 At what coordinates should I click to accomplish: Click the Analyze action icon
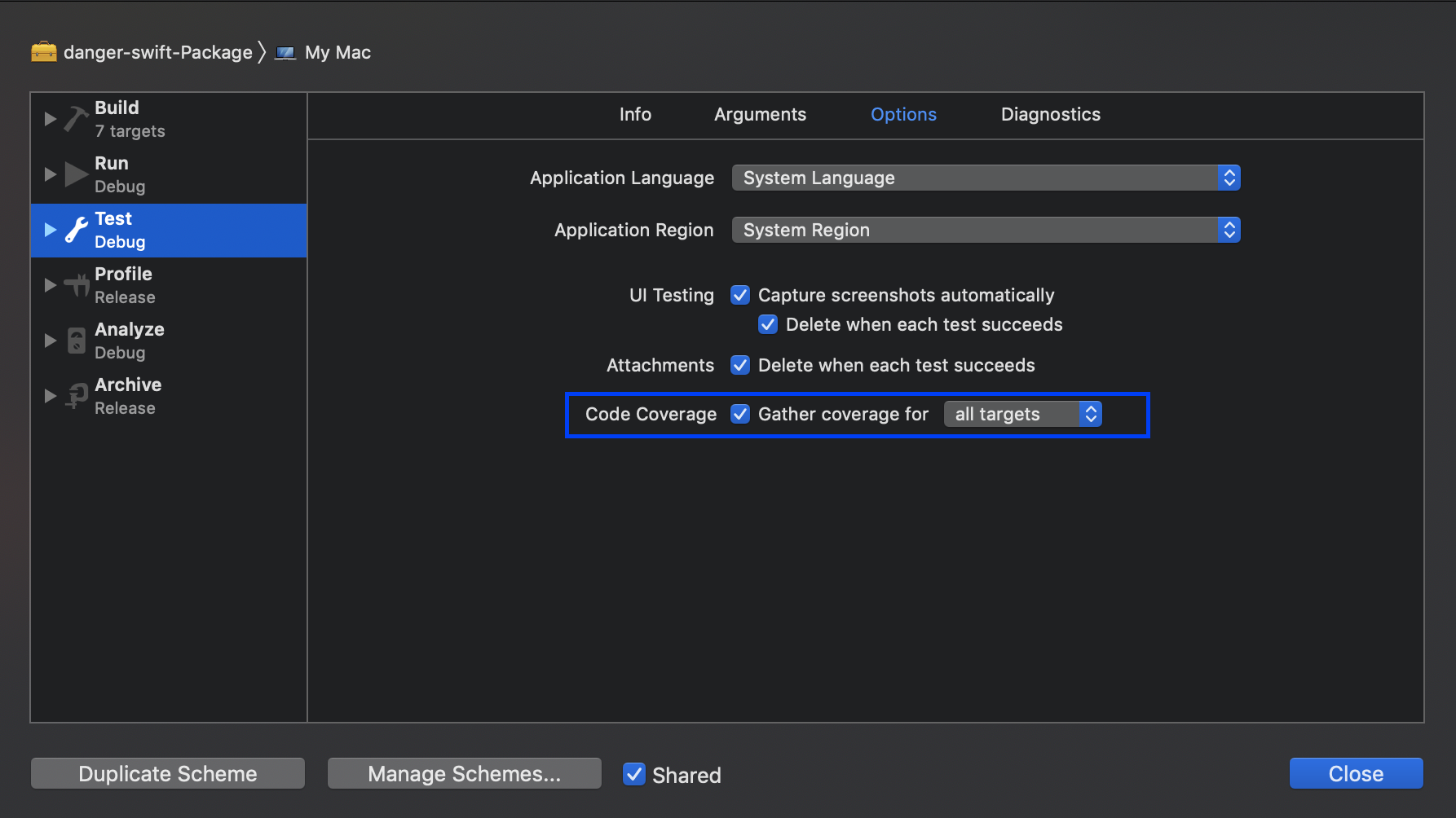tap(76, 341)
